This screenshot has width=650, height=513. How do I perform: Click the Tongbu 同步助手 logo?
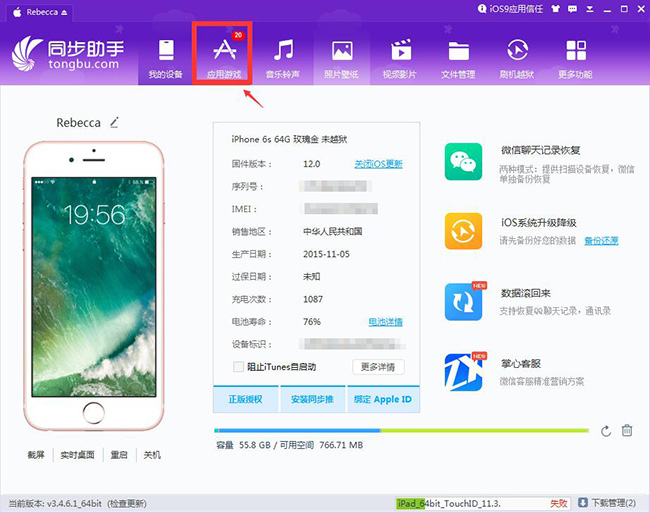click(x=68, y=54)
